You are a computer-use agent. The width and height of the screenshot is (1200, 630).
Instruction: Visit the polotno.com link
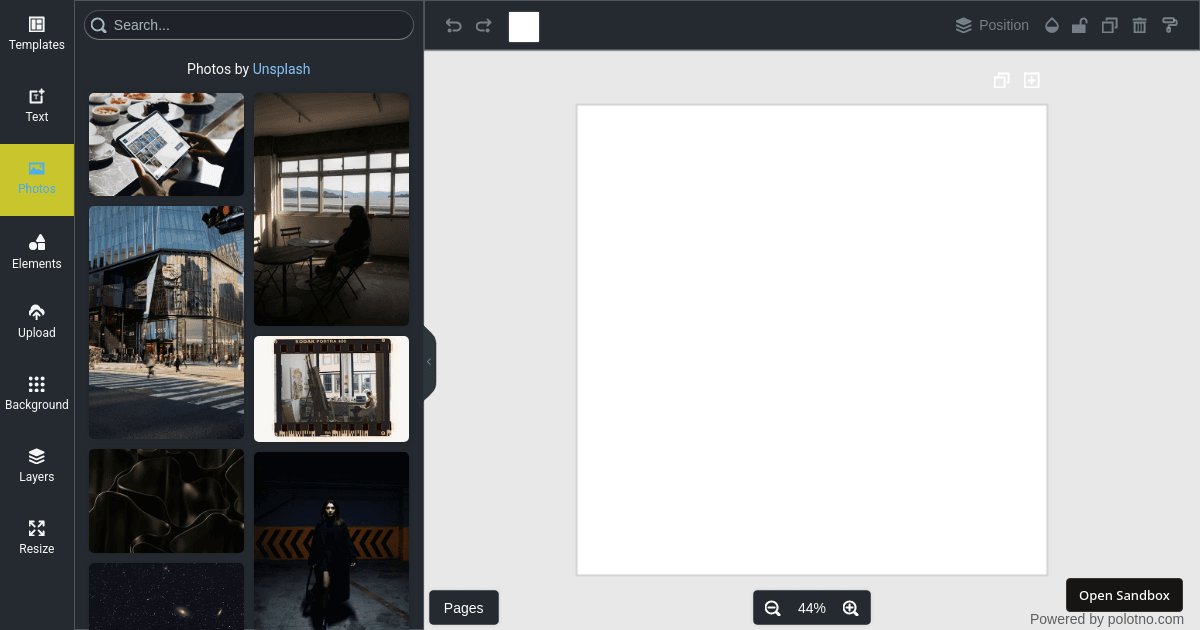pyautogui.click(x=1145, y=619)
